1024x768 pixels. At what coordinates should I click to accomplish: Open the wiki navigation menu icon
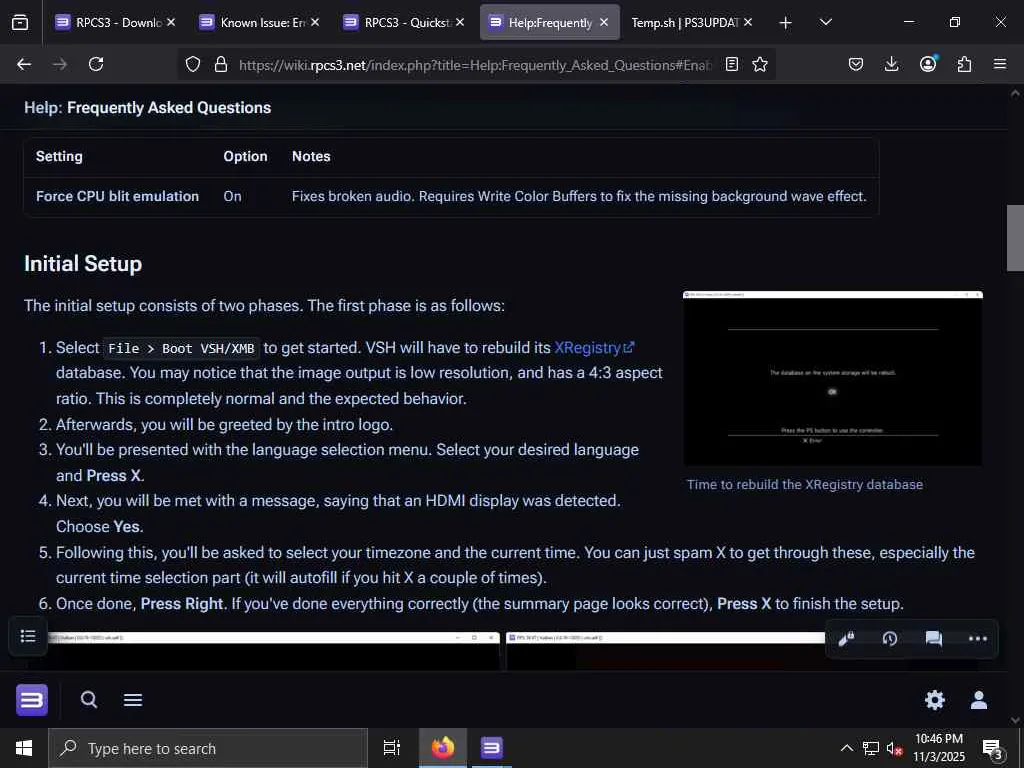(x=133, y=700)
